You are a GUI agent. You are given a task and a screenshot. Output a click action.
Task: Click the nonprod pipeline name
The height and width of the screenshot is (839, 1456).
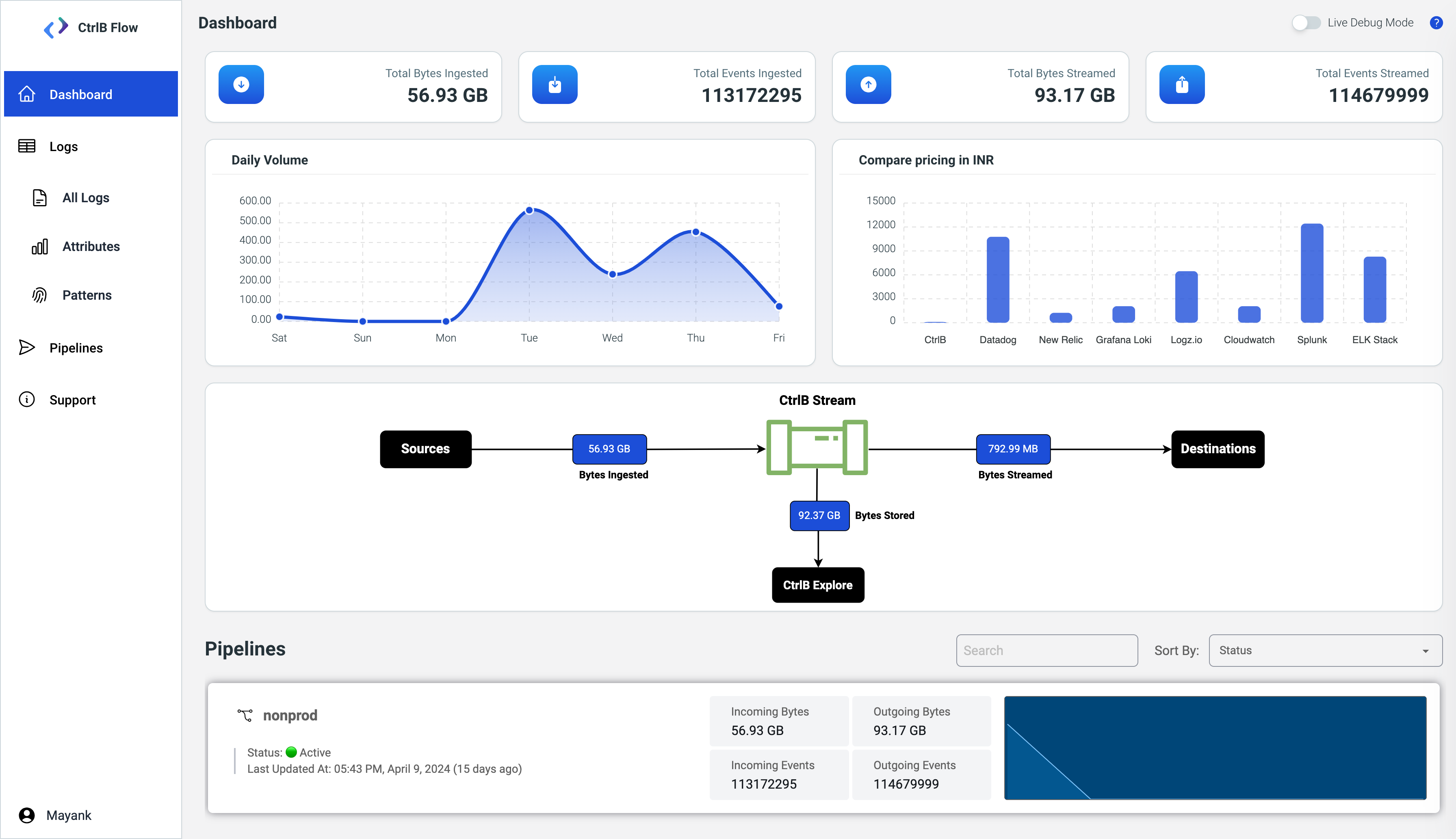pos(290,715)
